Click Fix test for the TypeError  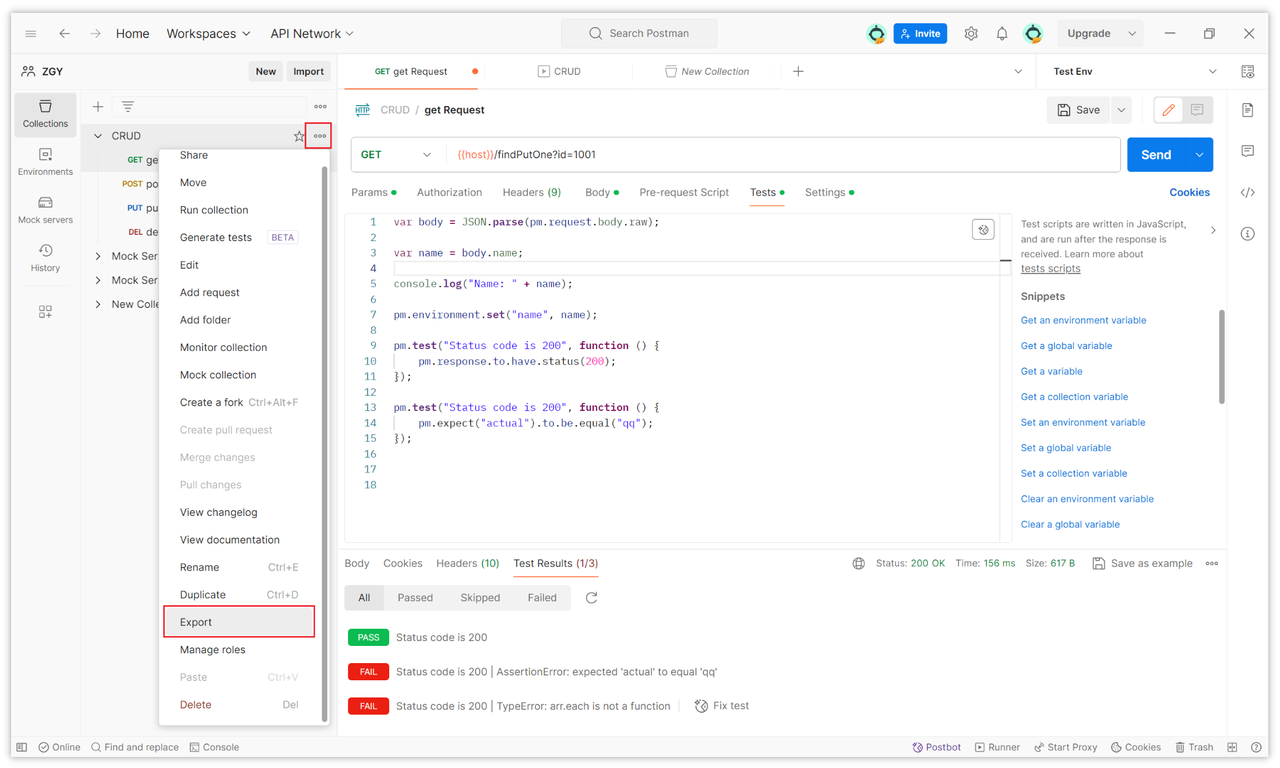click(722, 706)
